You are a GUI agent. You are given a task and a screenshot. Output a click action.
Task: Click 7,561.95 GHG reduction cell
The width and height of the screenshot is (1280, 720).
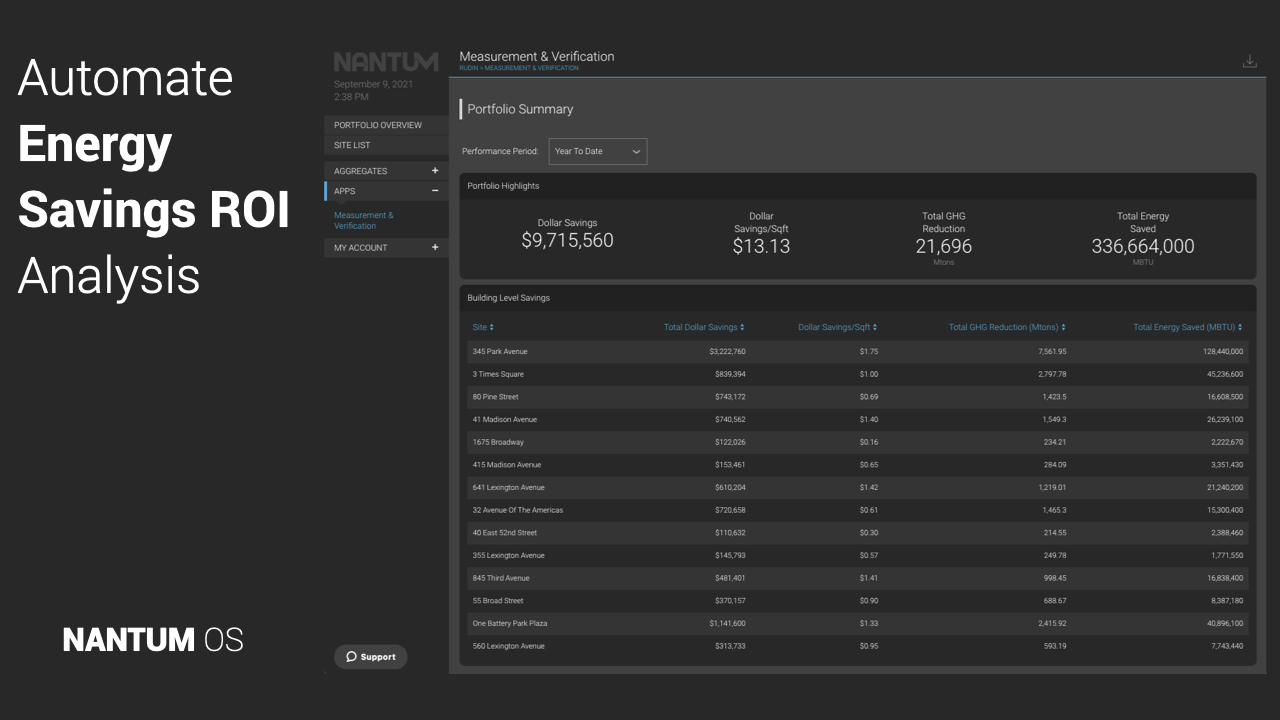1052,352
